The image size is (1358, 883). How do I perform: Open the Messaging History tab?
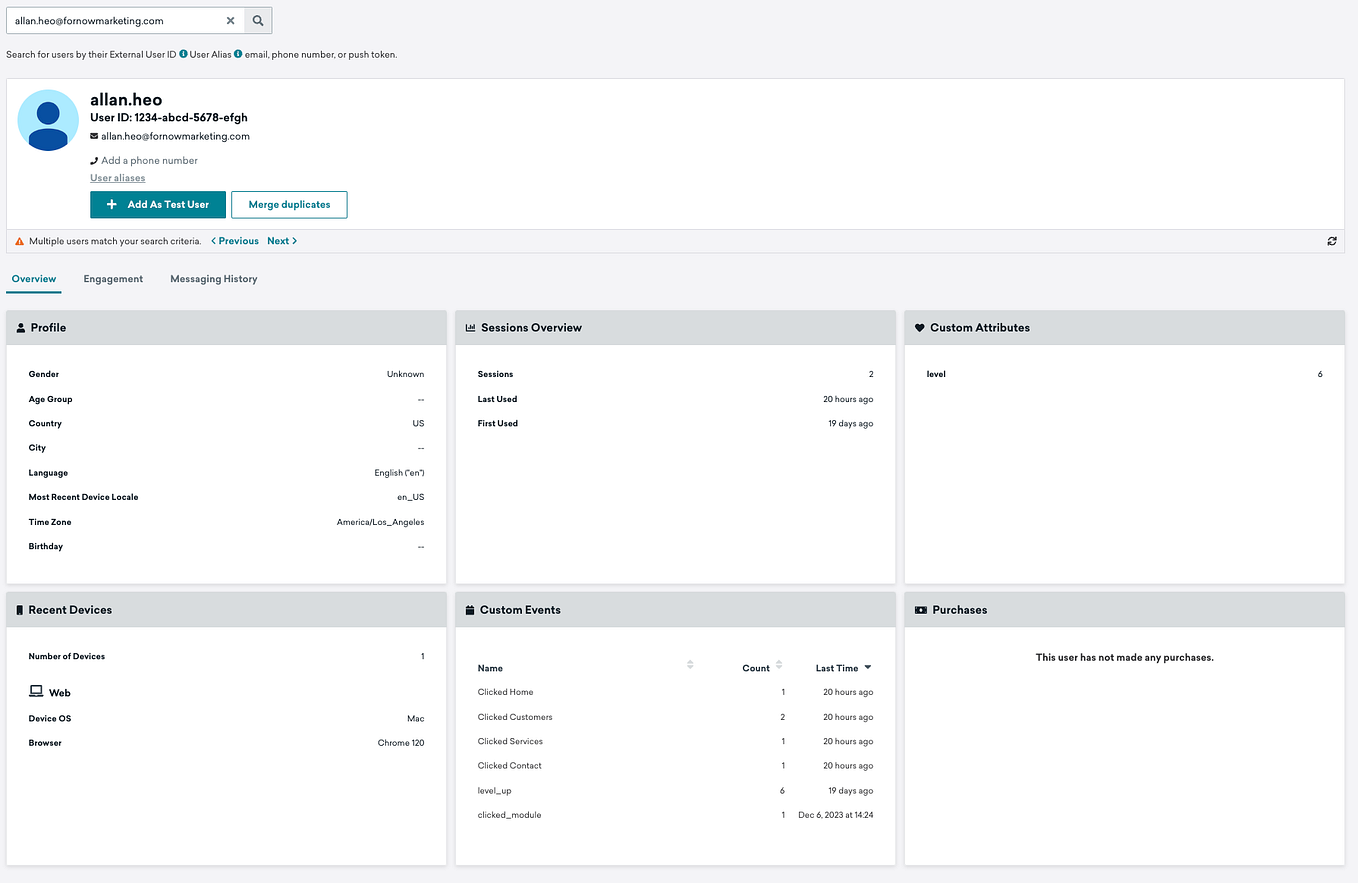(x=213, y=279)
